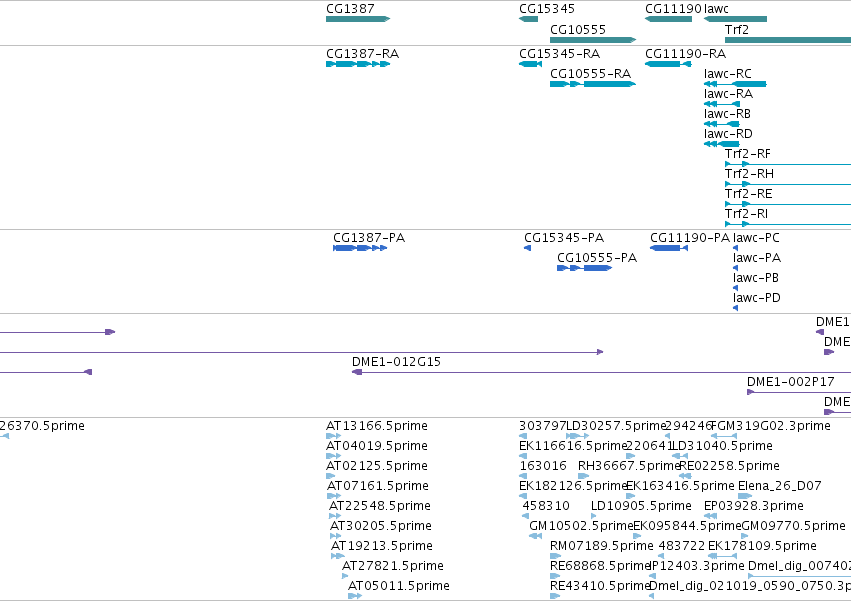Select the lawc-PC protein label
This screenshot has width=851, height=601.
(756, 238)
